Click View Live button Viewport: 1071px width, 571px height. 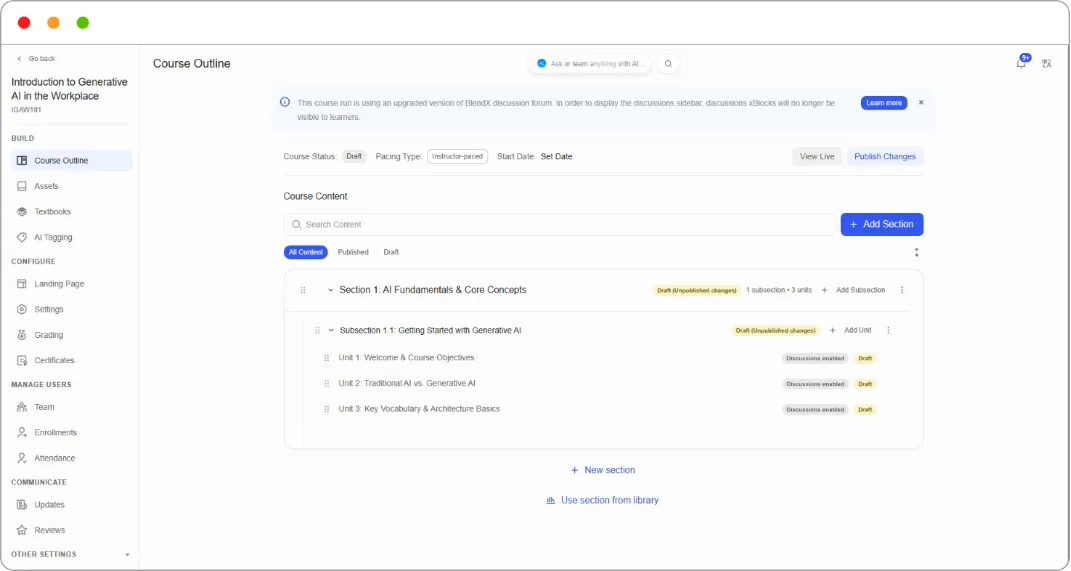coord(817,156)
